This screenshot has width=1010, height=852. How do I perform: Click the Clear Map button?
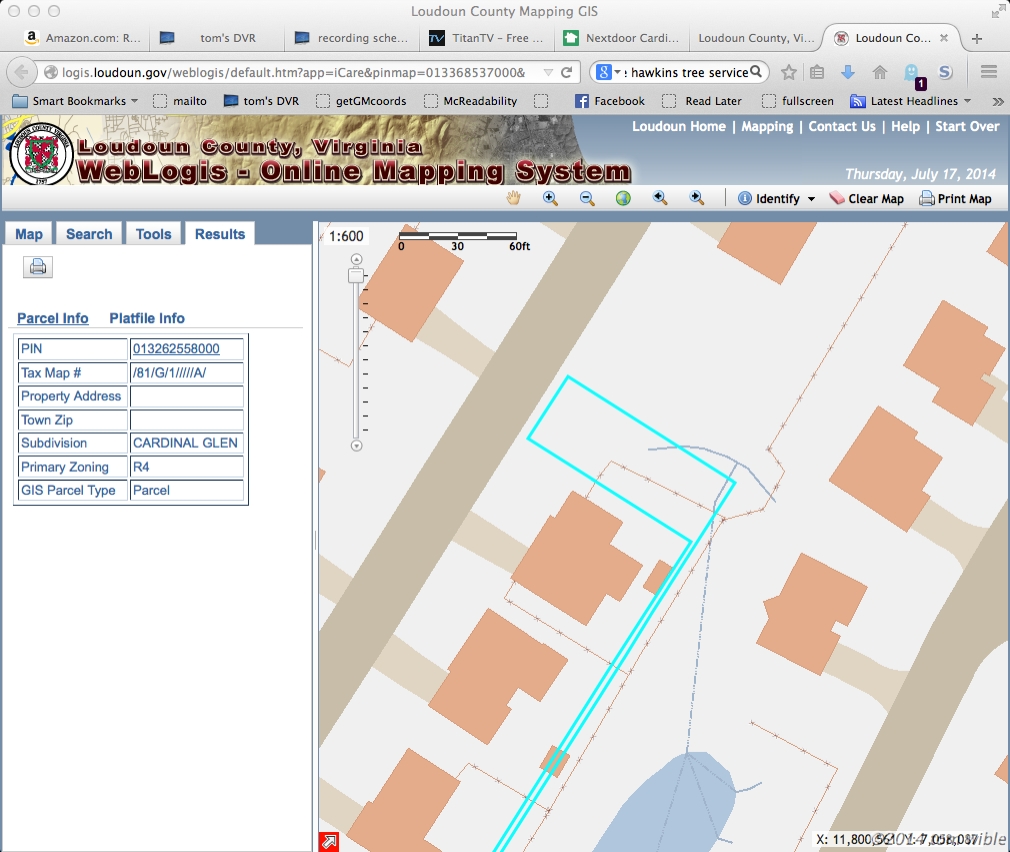[x=866, y=199]
